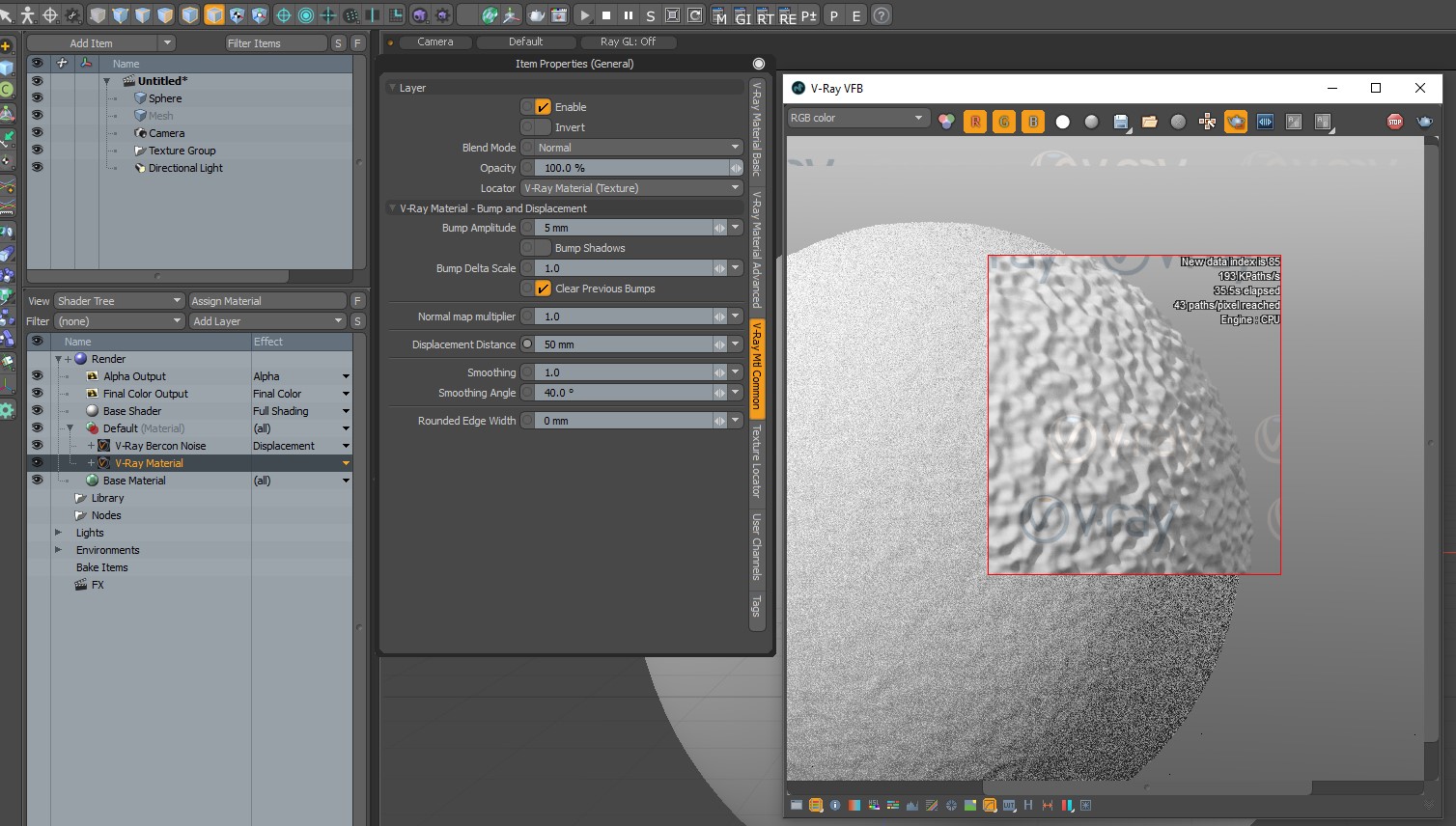Click the track mouse while rendering icon
Viewport: 1456px width, 826px height.
click(x=1207, y=122)
